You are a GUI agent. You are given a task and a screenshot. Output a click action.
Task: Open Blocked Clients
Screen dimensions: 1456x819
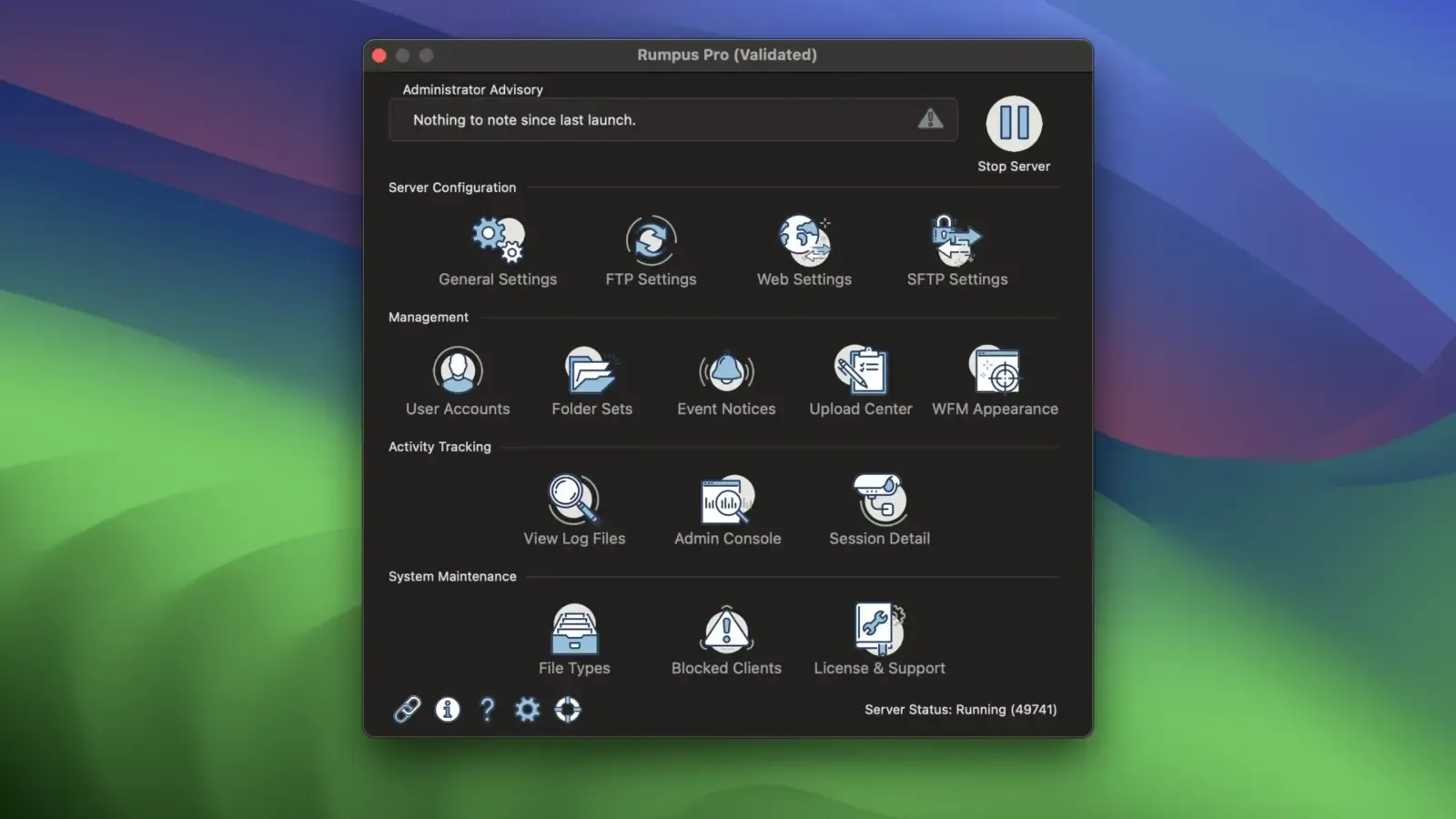[725, 629]
